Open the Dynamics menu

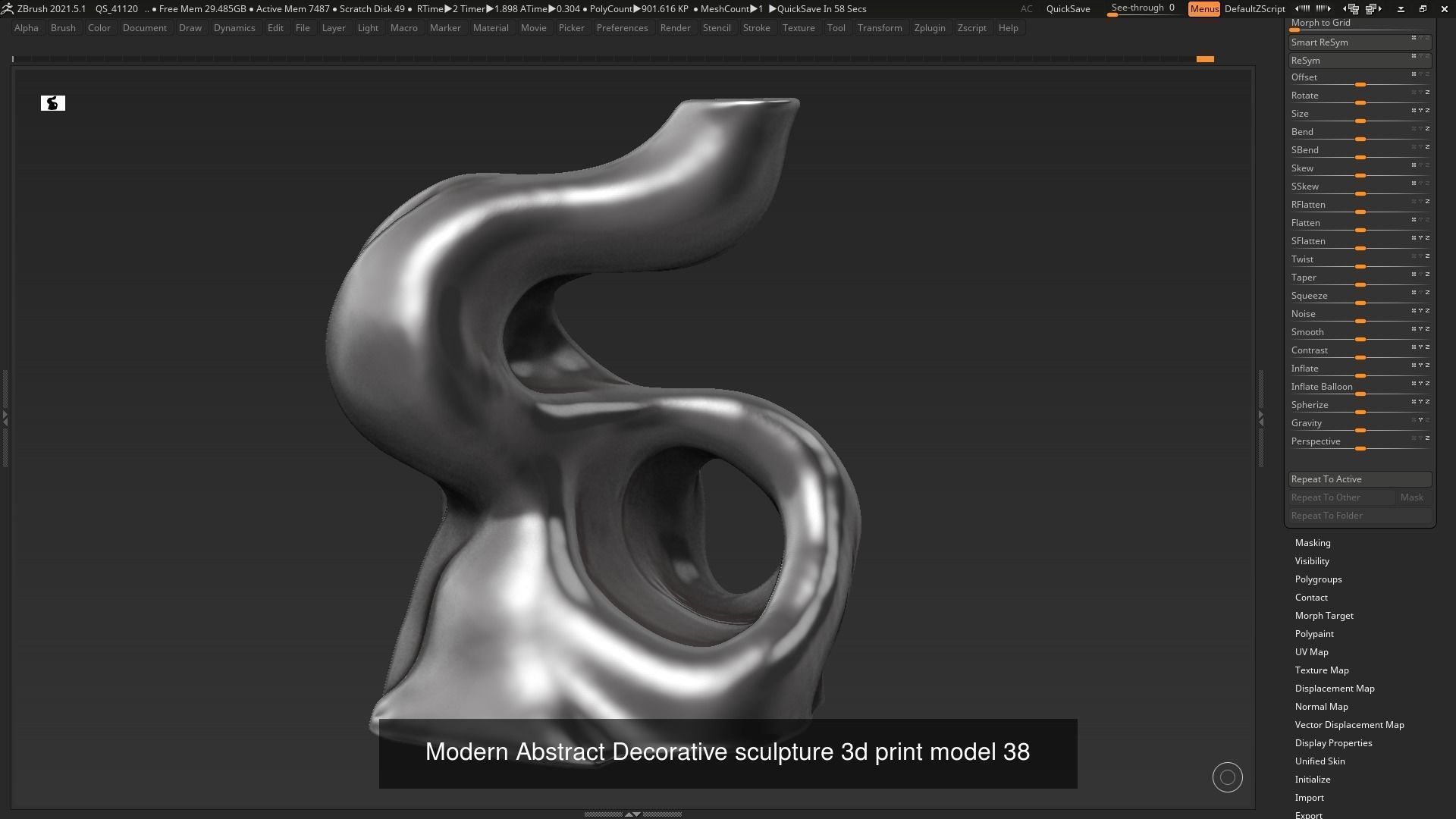(x=234, y=28)
